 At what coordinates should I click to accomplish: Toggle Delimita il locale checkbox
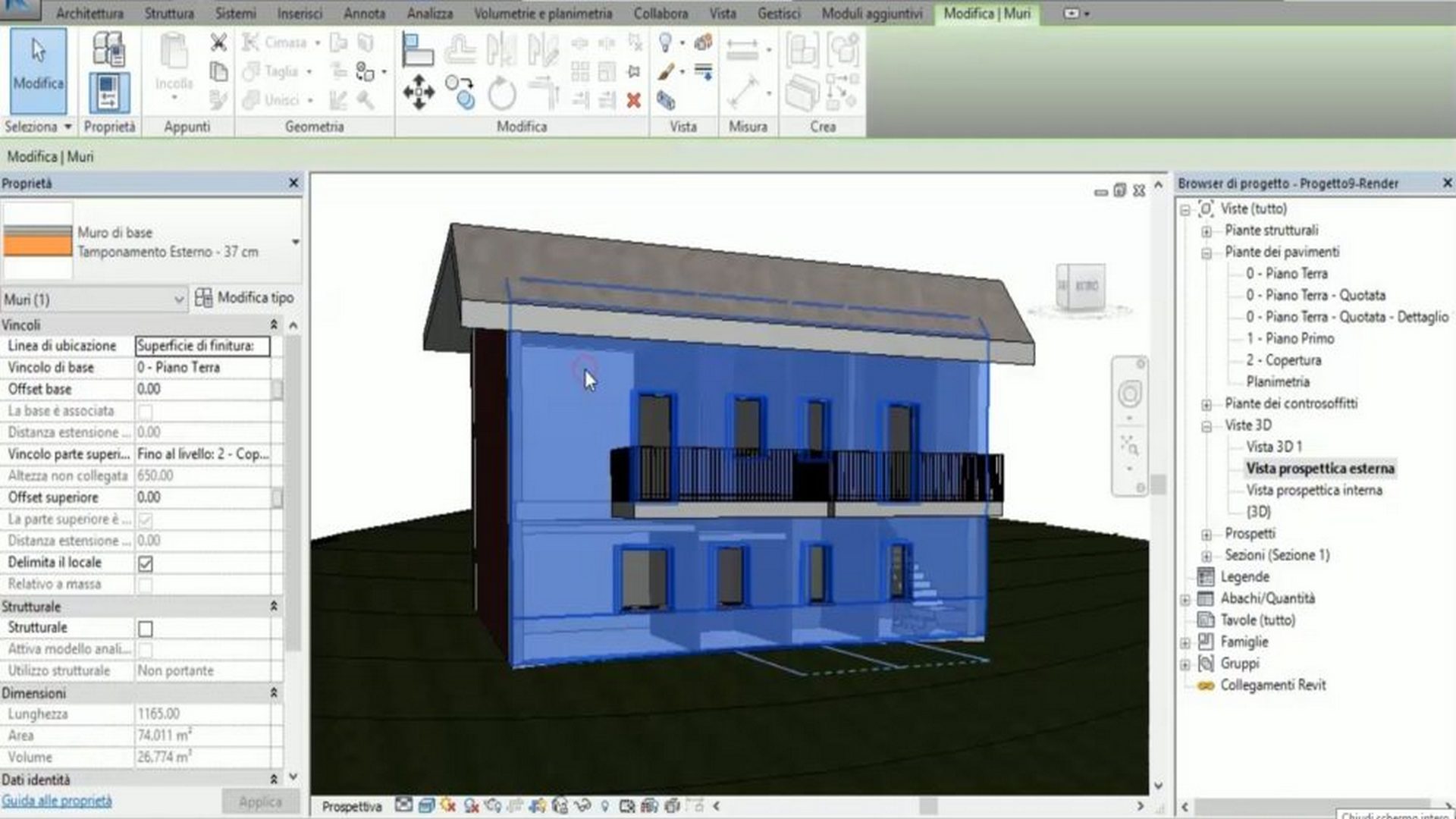click(x=145, y=562)
